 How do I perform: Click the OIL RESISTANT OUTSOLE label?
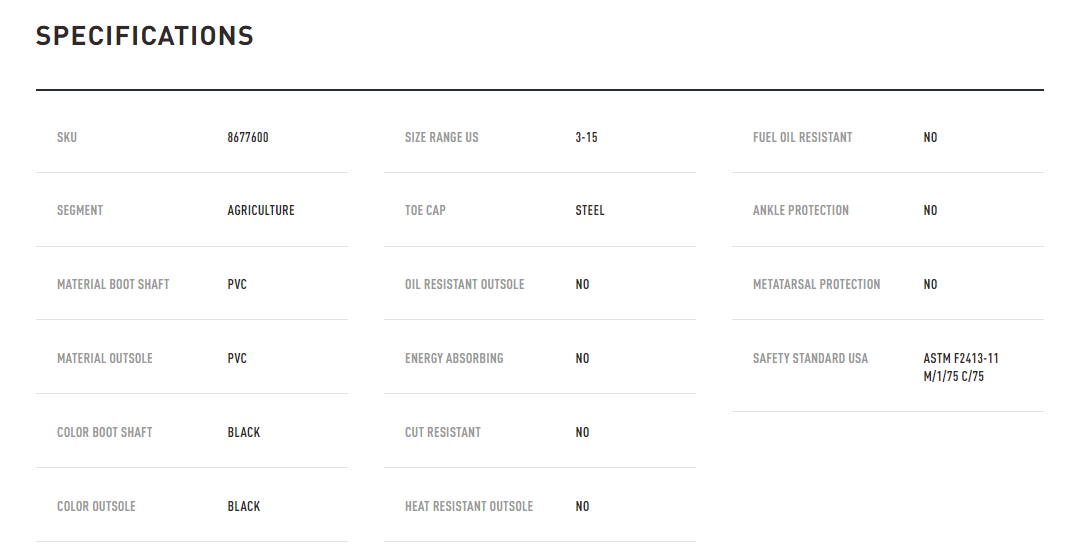(x=465, y=284)
